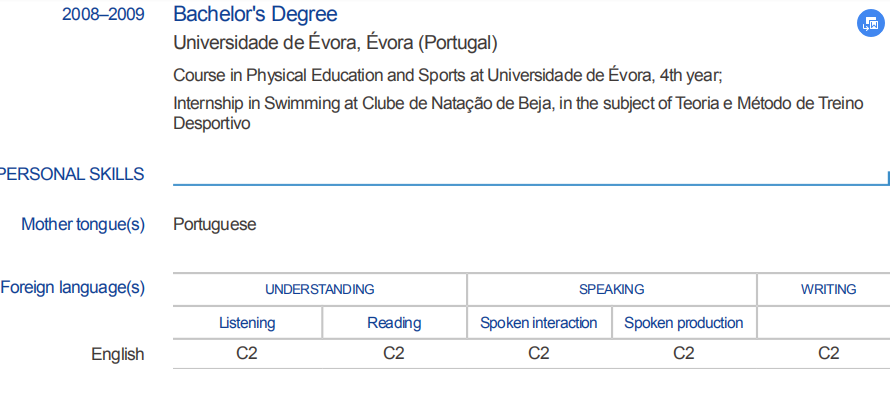Viewport: 890px width, 404px height.
Task: Click the WRITING column header
Action: click(828, 289)
